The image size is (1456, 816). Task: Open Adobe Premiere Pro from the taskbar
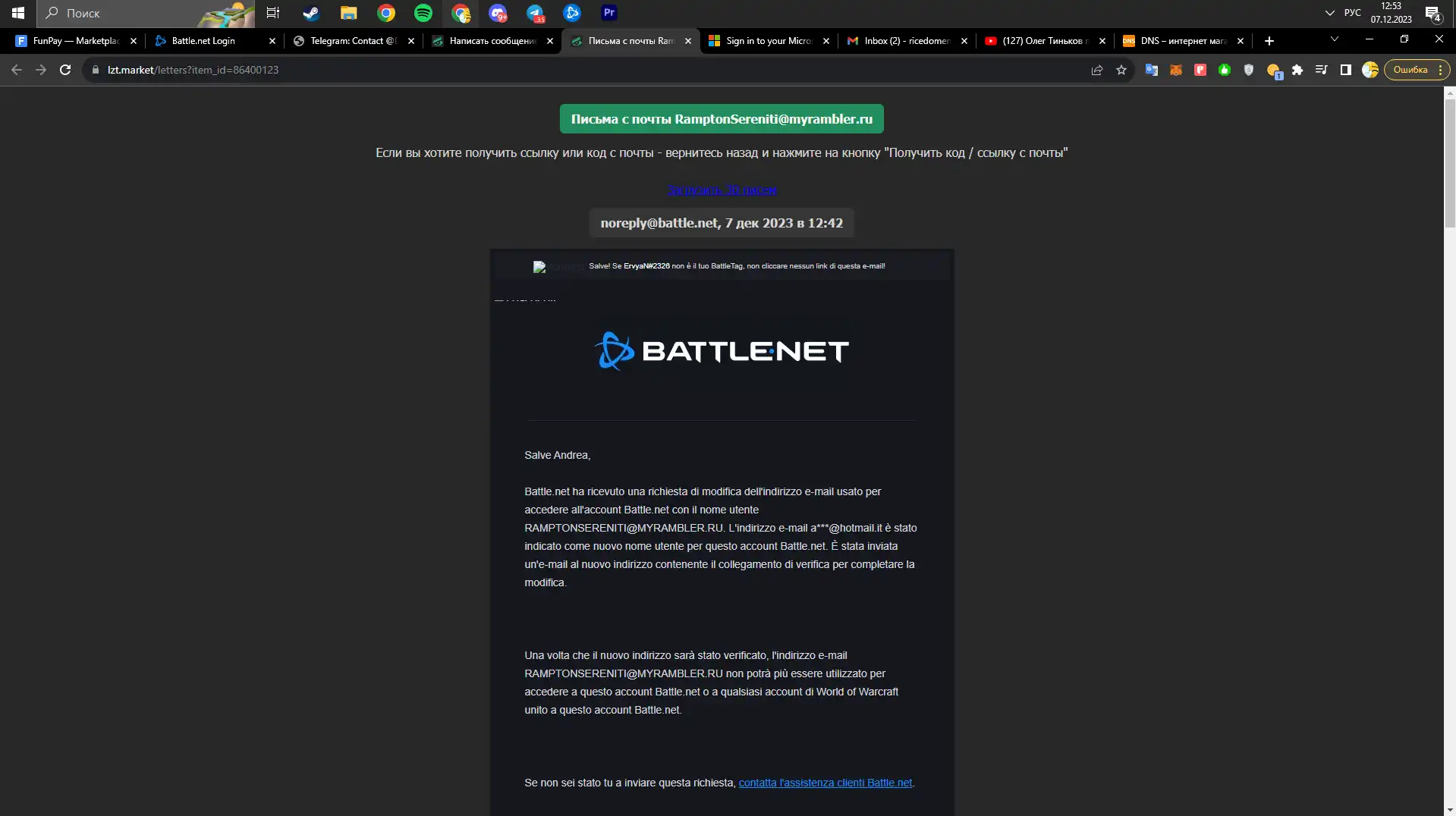click(x=609, y=13)
